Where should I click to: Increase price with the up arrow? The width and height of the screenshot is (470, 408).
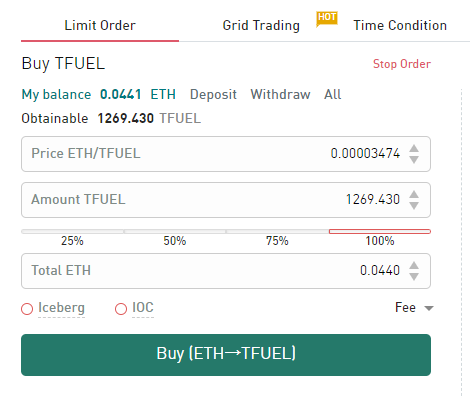[x=414, y=148]
